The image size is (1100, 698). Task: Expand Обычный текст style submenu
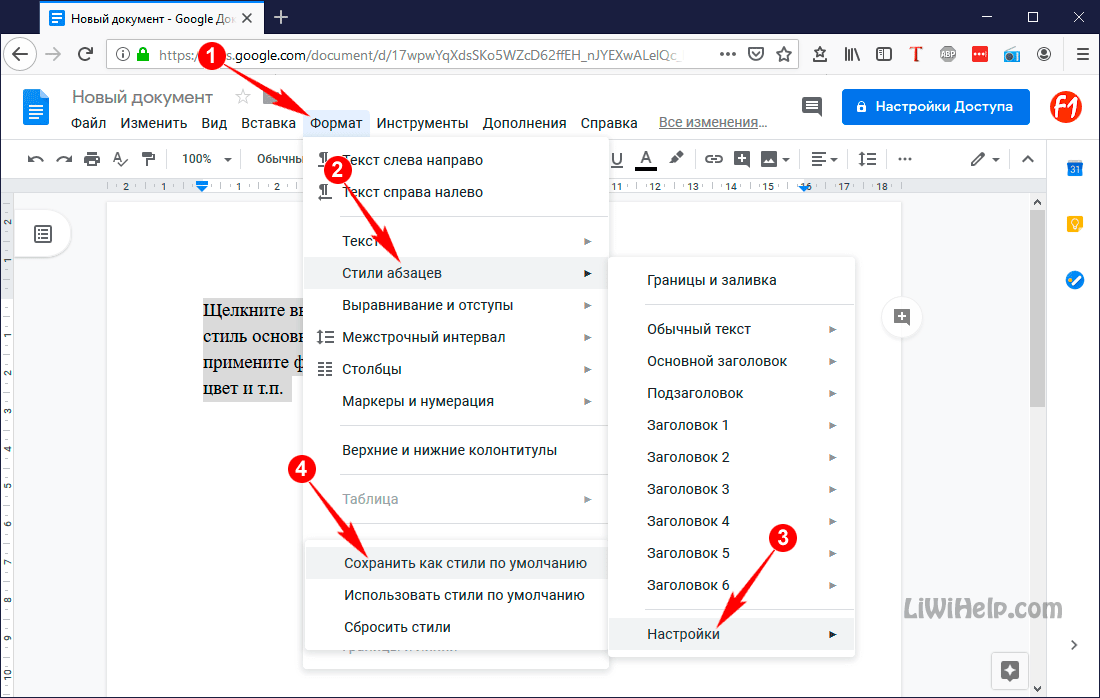pyautogui.click(x=732, y=329)
